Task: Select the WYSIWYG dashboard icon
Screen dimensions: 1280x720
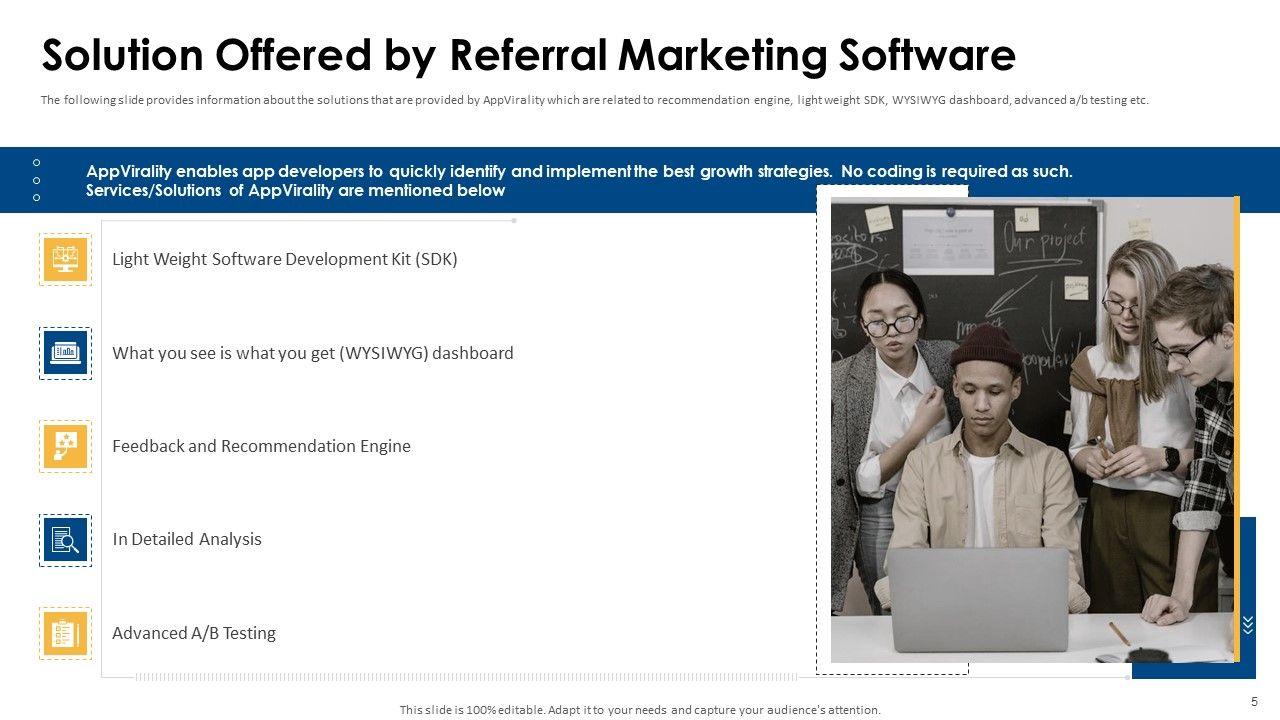Action: tap(65, 353)
